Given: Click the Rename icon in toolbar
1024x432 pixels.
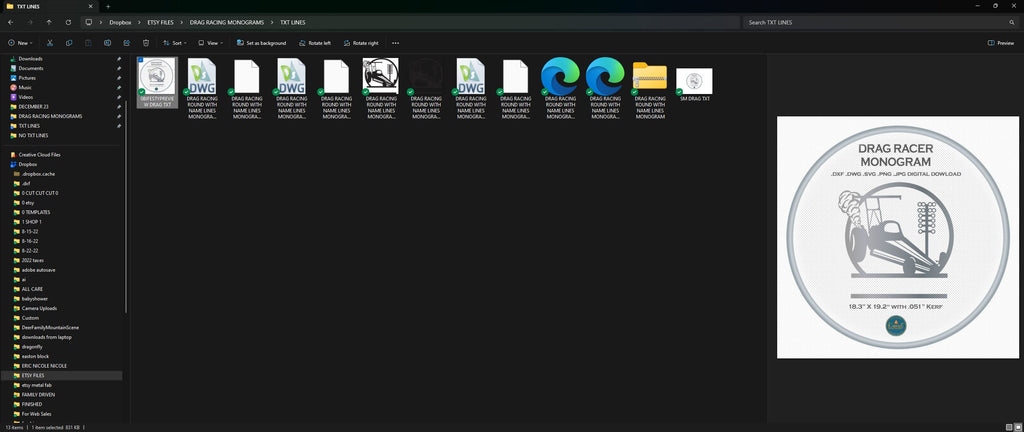Looking at the screenshot, I should pos(108,43).
